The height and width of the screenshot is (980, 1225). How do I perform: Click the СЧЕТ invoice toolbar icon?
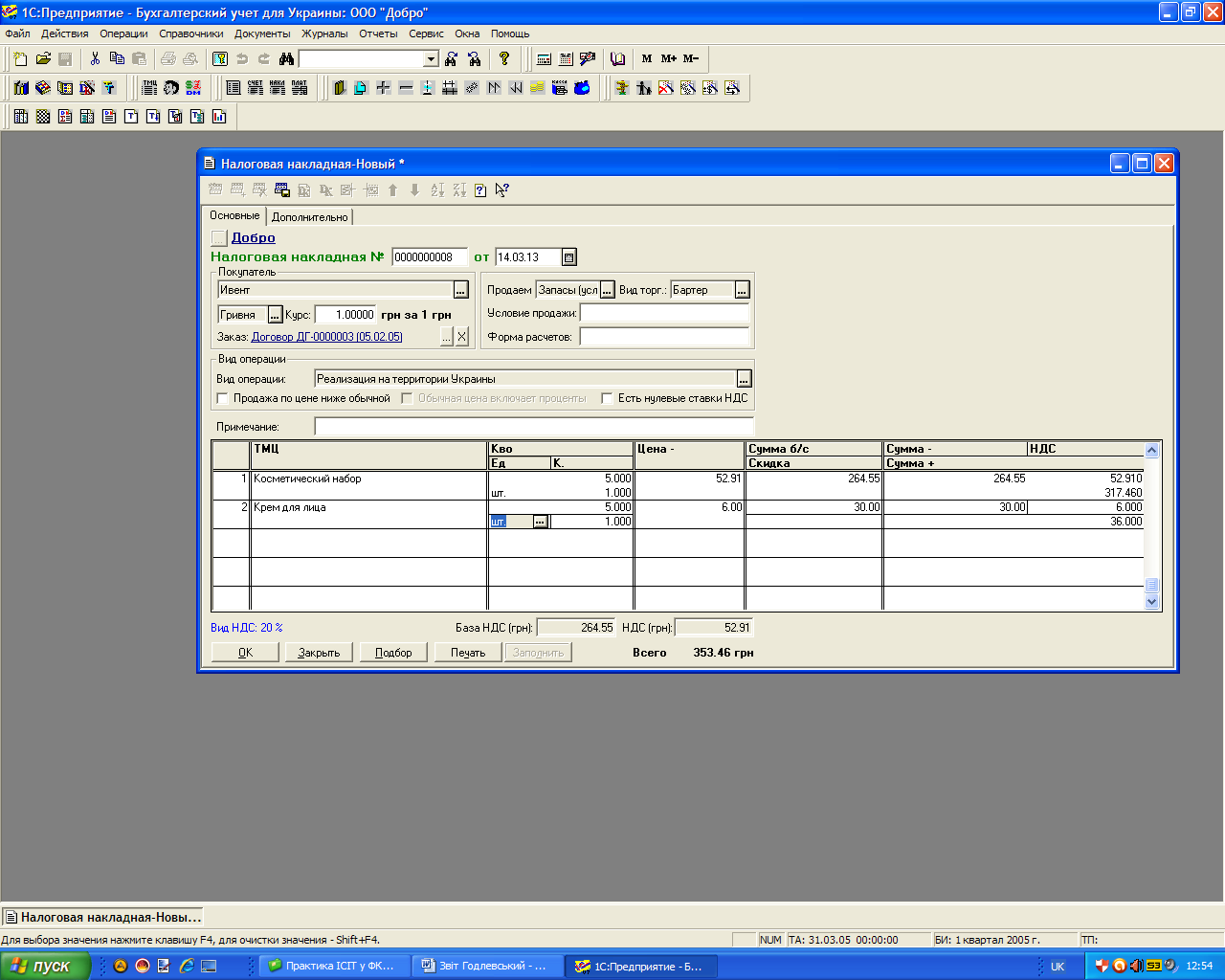coord(256,88)
